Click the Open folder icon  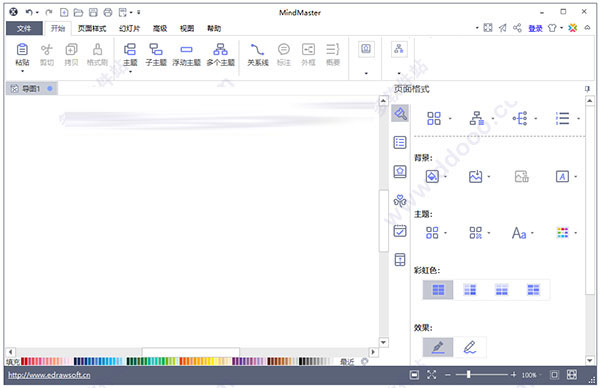click(78, 13)
